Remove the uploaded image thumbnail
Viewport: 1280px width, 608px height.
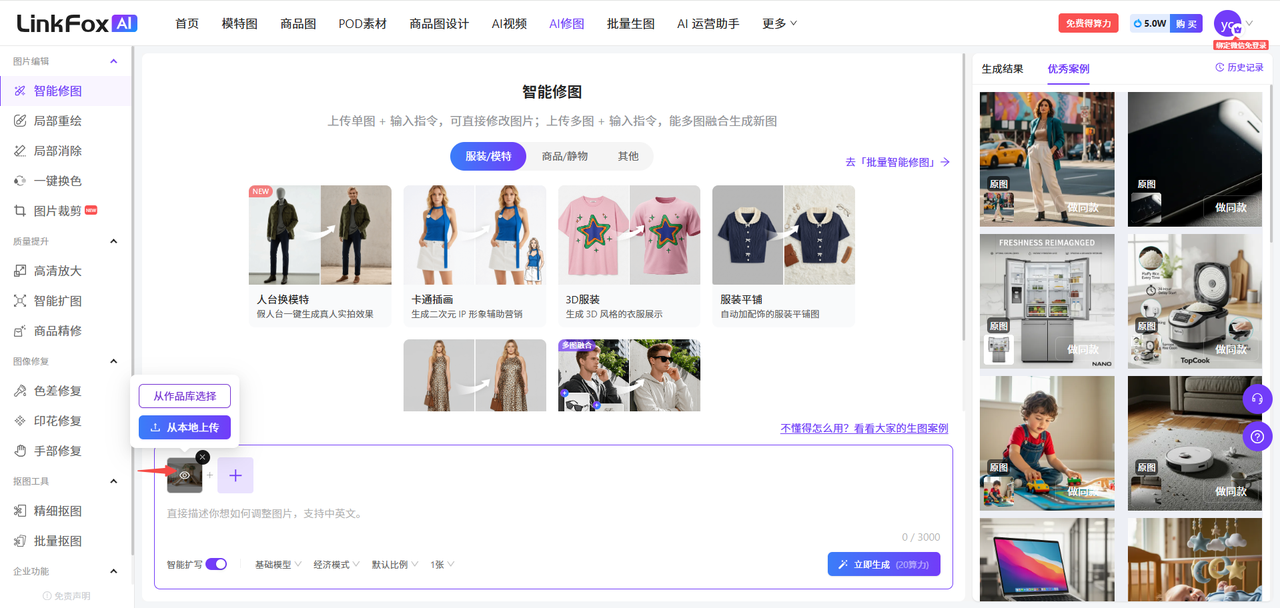coord(203,457)
